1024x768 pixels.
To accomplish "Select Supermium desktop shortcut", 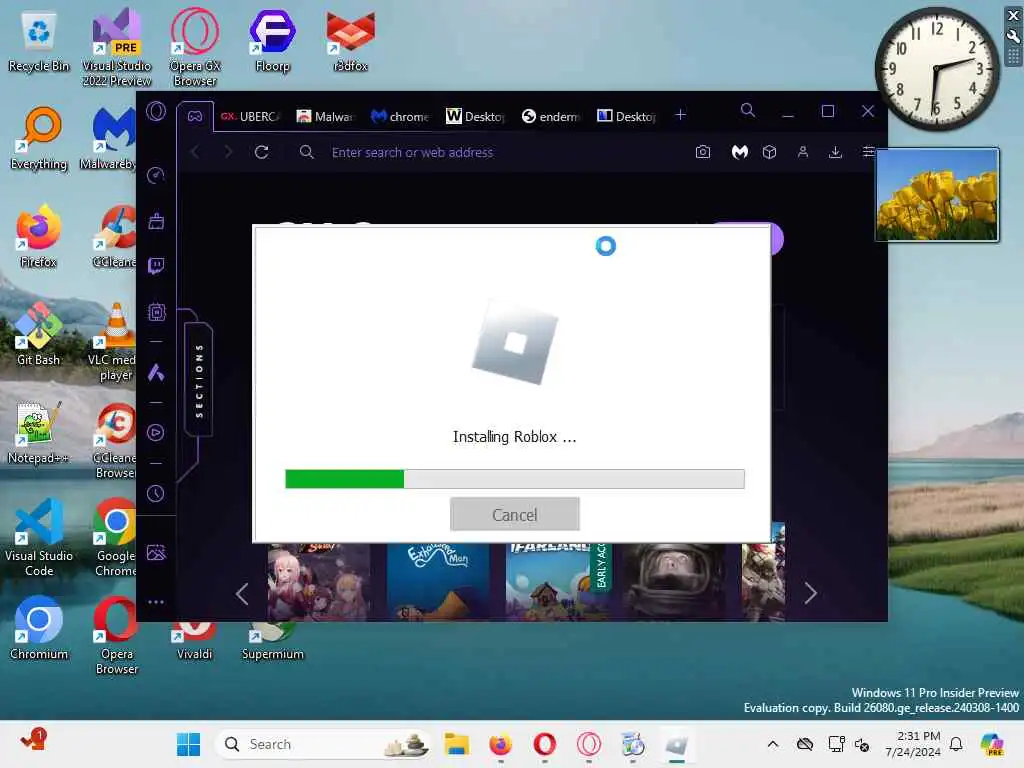I will [x=272, y=642].
